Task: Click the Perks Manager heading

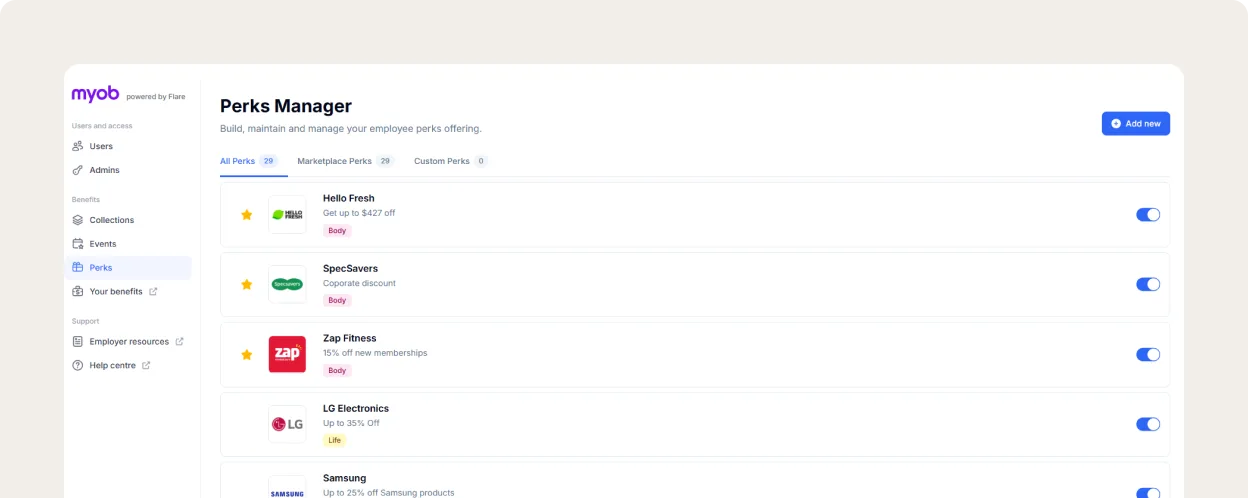Action: (x=286, y=106)
